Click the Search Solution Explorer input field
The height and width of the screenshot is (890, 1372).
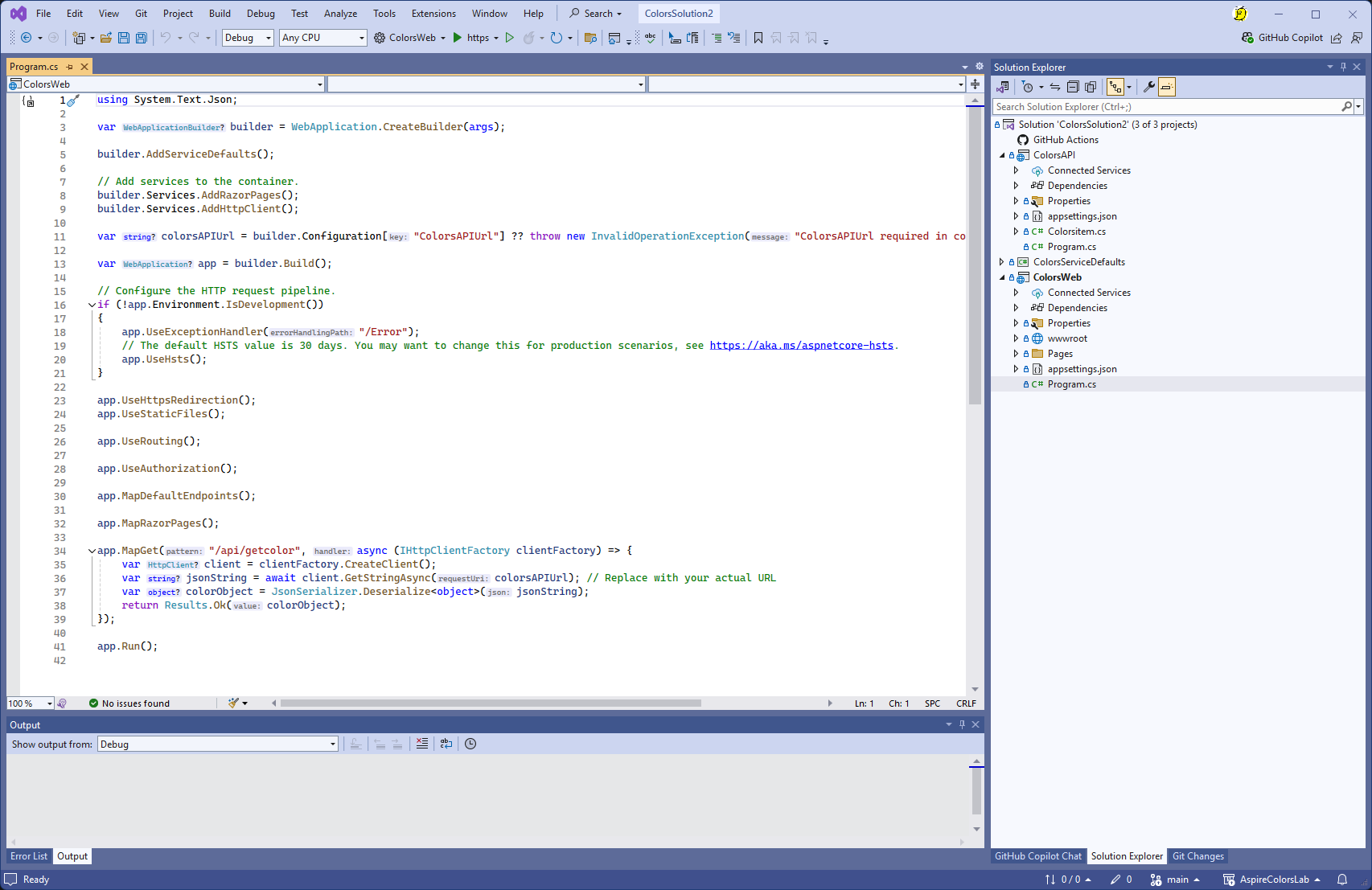(1166, 107)
